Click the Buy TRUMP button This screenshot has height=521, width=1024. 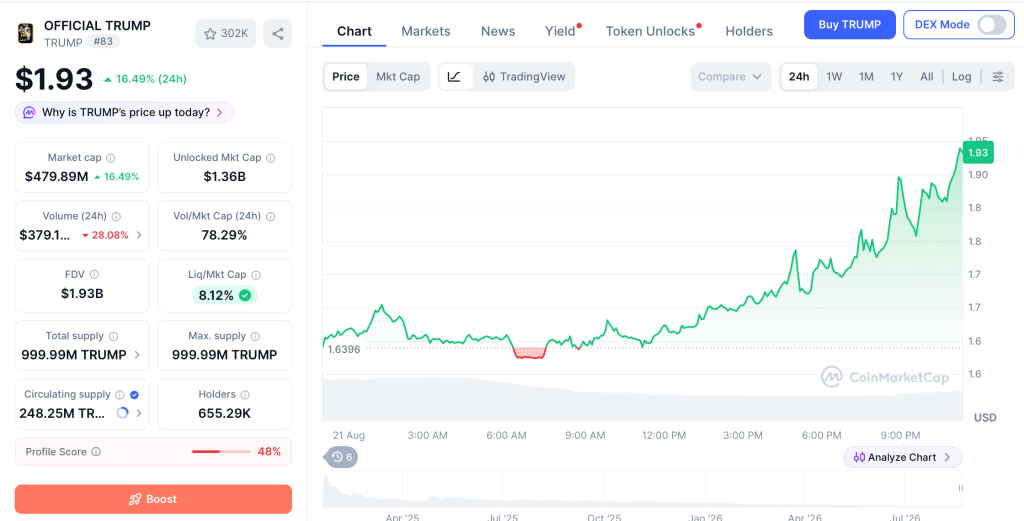click(849, 25)
